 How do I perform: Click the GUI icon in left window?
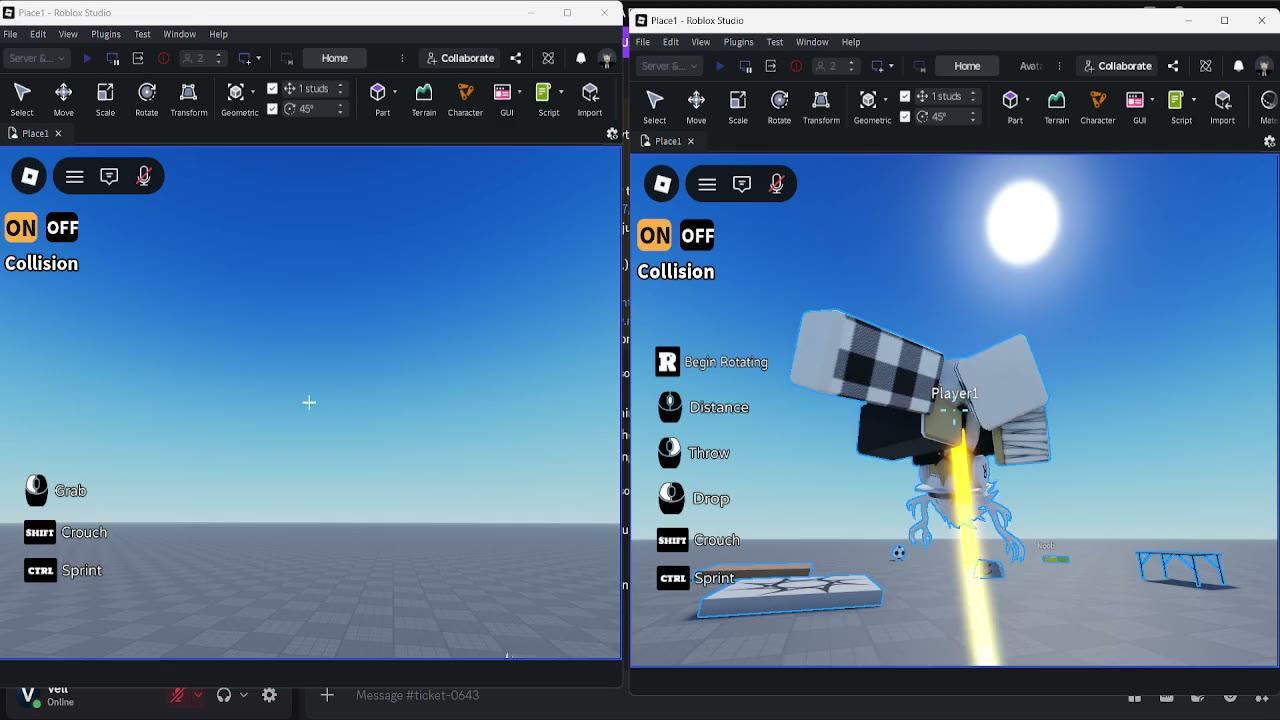click(x=503, y=98)
